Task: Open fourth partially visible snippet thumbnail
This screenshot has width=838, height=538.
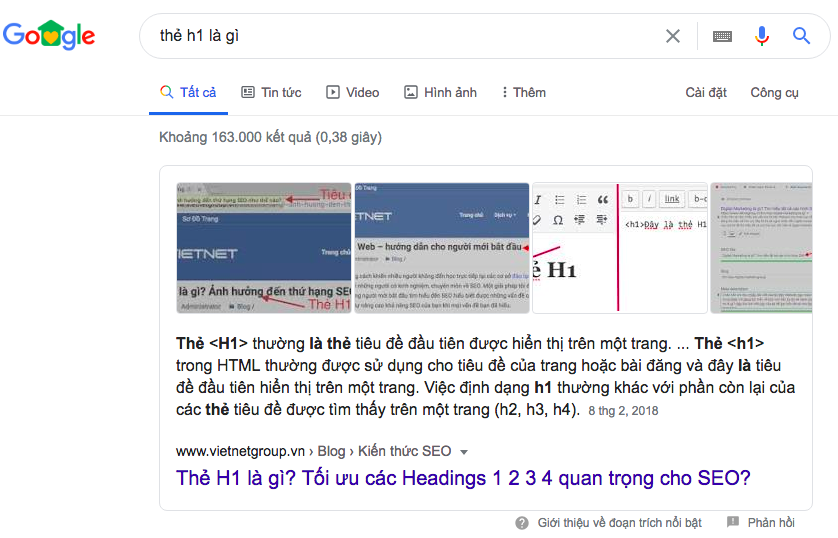Action: click(761, 248)
